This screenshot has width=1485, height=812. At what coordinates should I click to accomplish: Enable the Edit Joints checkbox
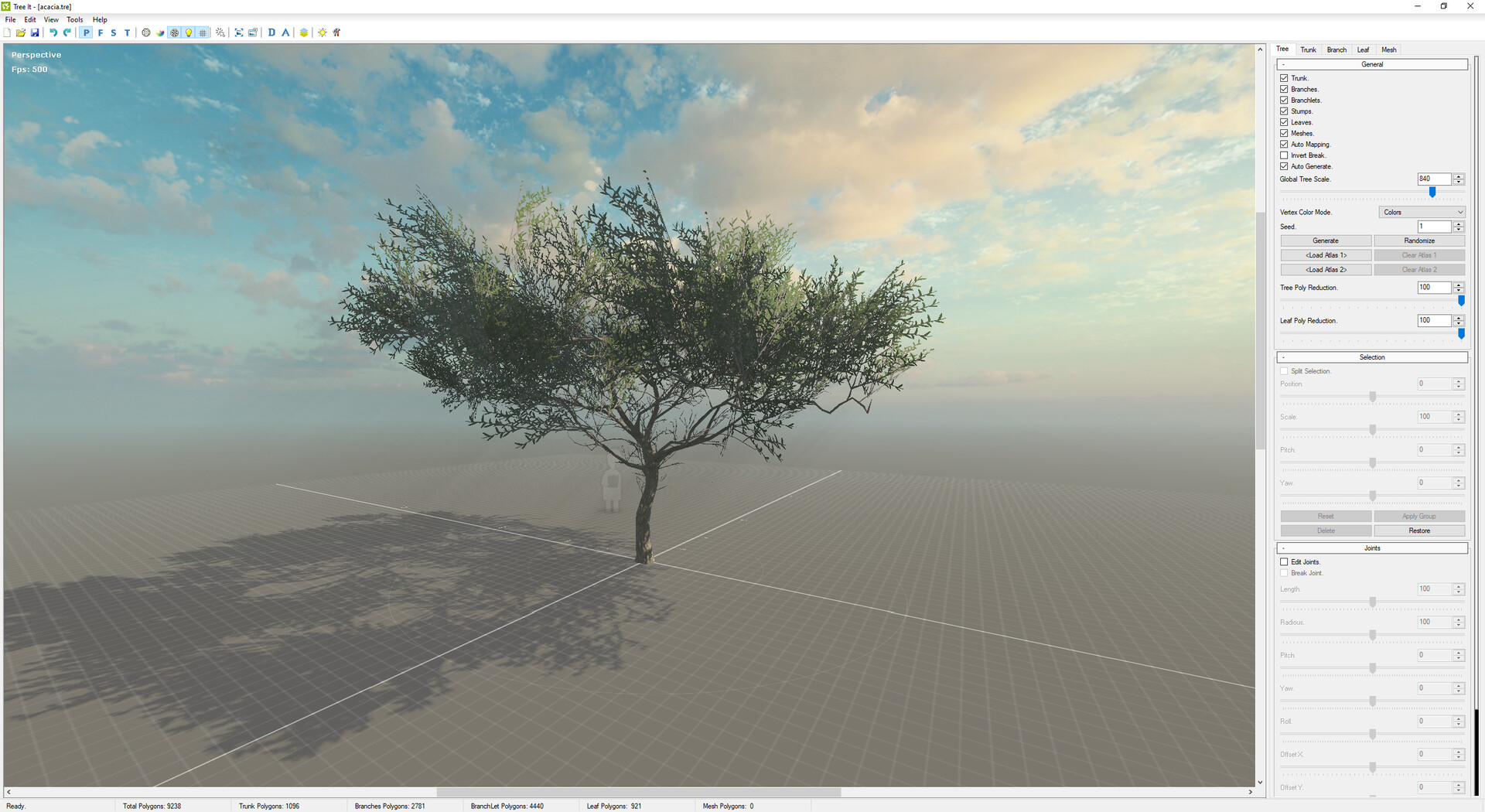pyautogui.click(x=1284, y=562)
